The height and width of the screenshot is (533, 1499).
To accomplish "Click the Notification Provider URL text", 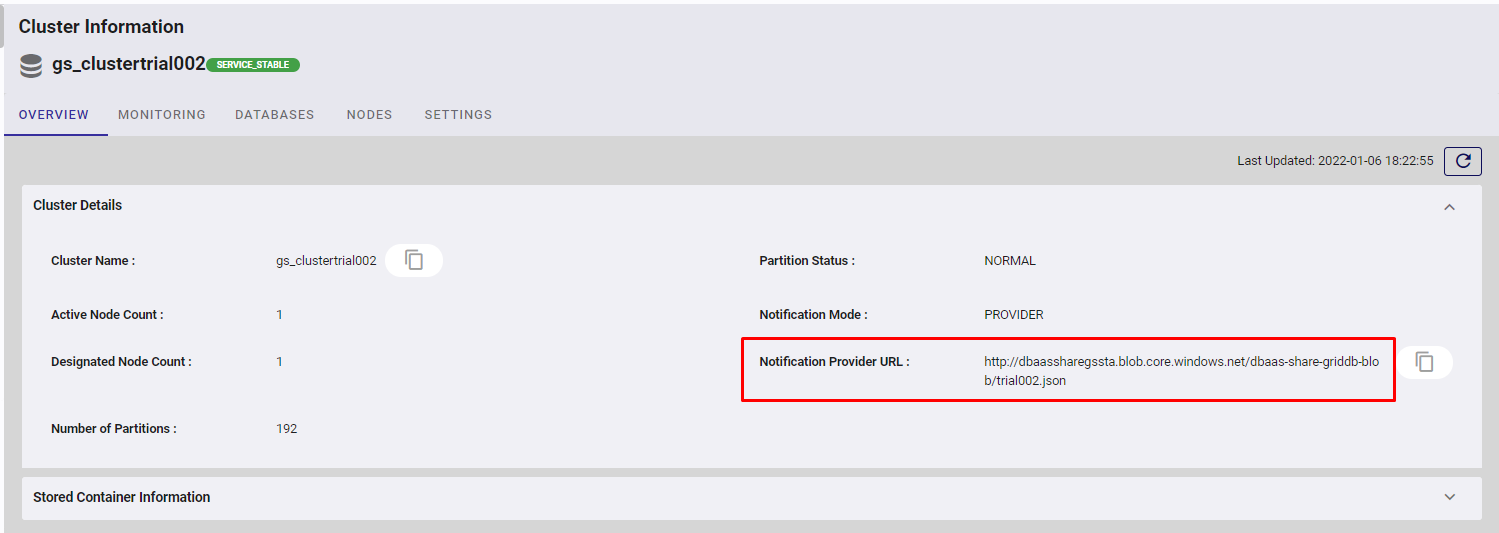I will (1181, 371).
